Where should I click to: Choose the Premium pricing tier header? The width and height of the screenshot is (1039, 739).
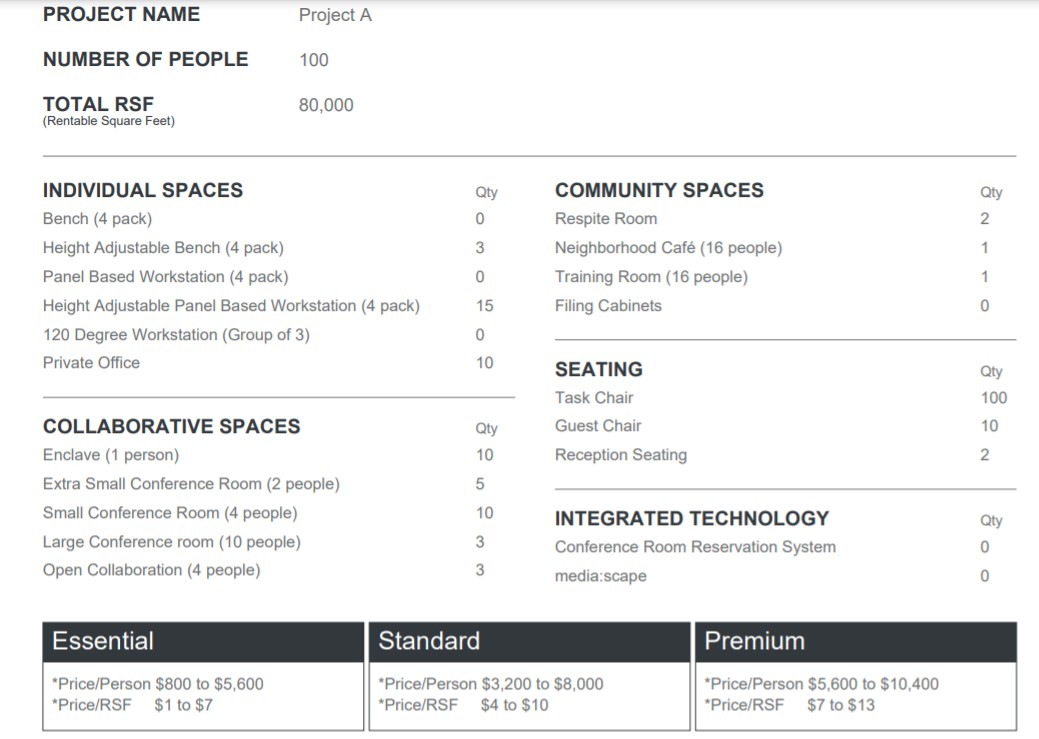tap(755, 641)
